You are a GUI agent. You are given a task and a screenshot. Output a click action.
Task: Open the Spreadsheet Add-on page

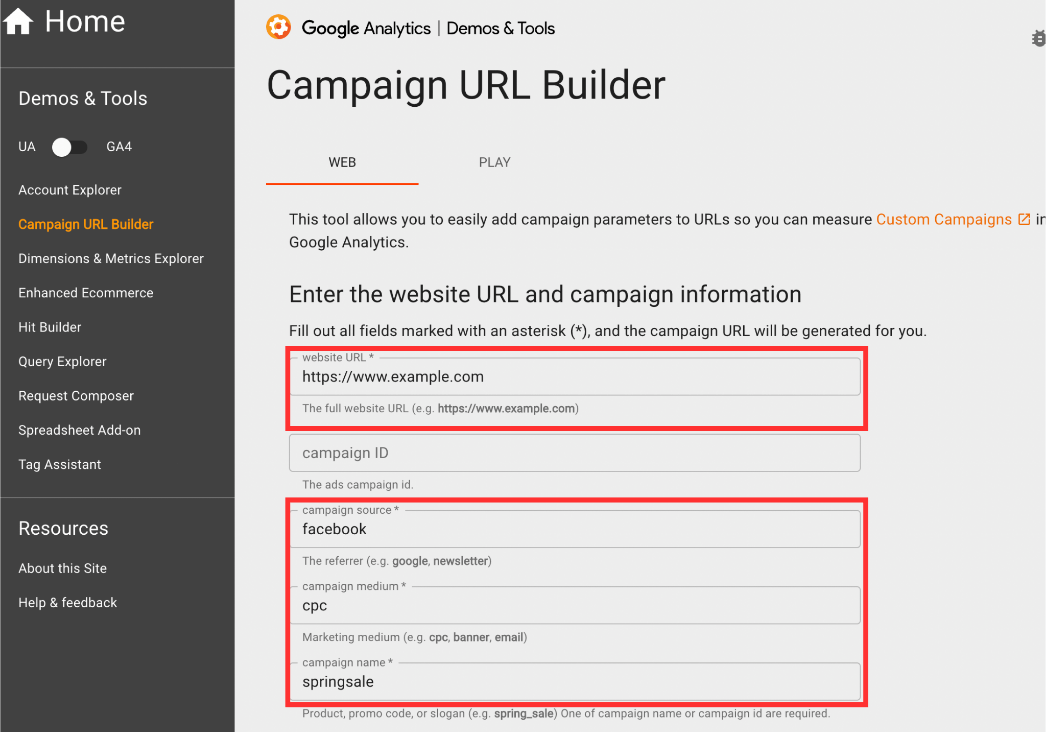(79, 430)
